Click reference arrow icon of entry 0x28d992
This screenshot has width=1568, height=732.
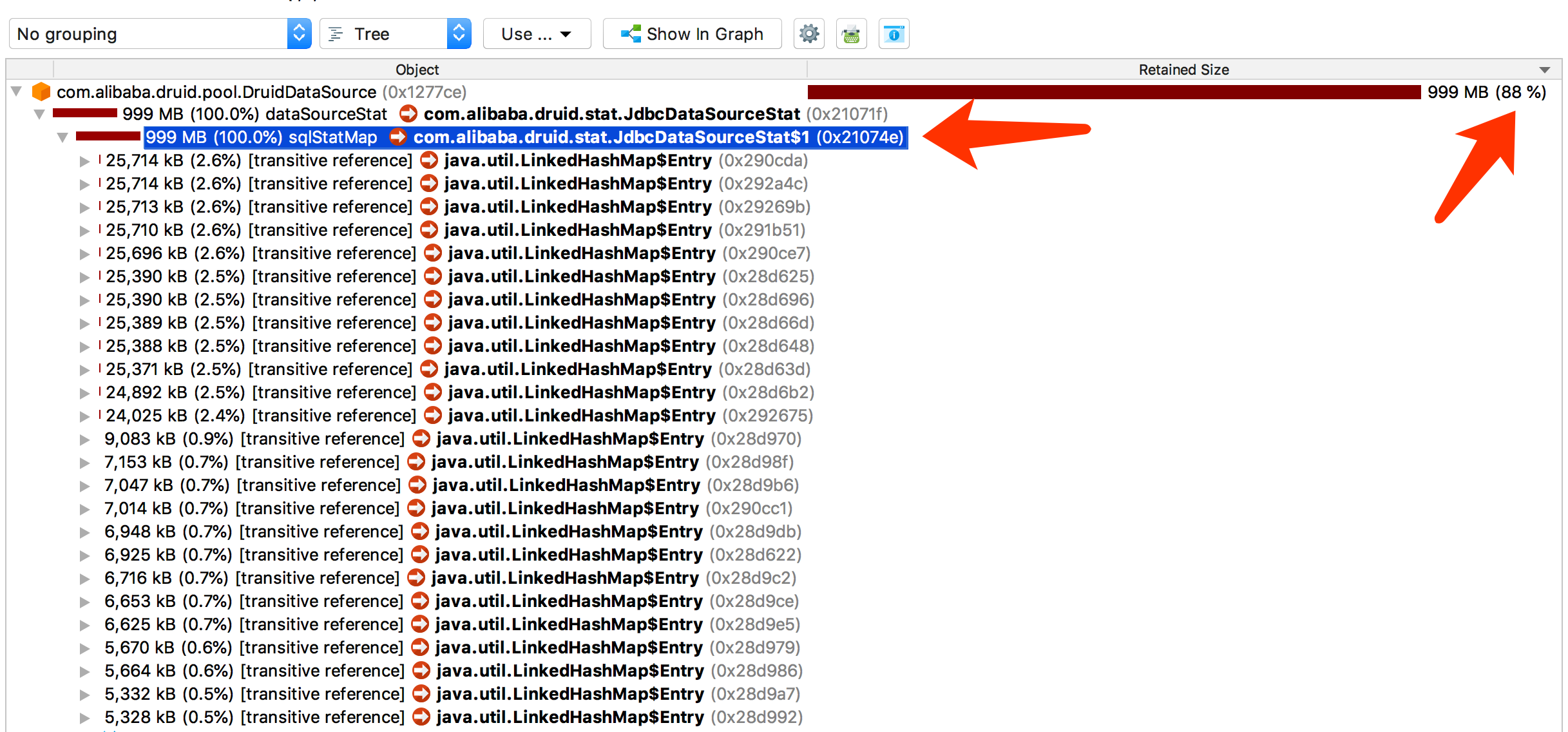(421, 717)
